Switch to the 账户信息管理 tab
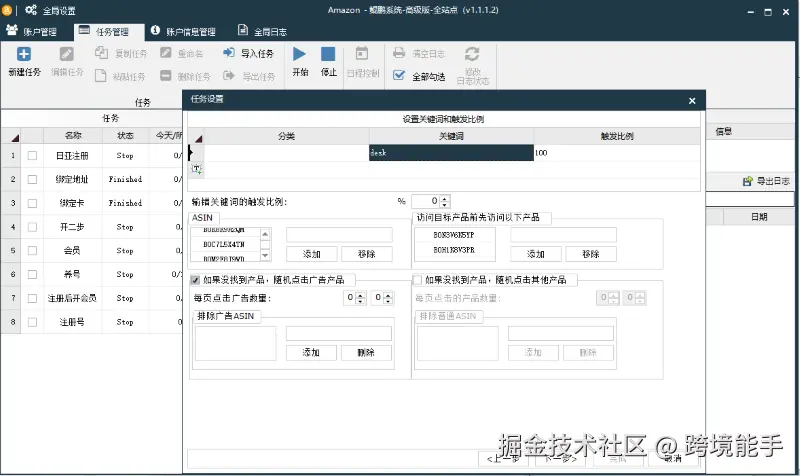The width and height of the screenshot is (800, 476). [184, 32]
